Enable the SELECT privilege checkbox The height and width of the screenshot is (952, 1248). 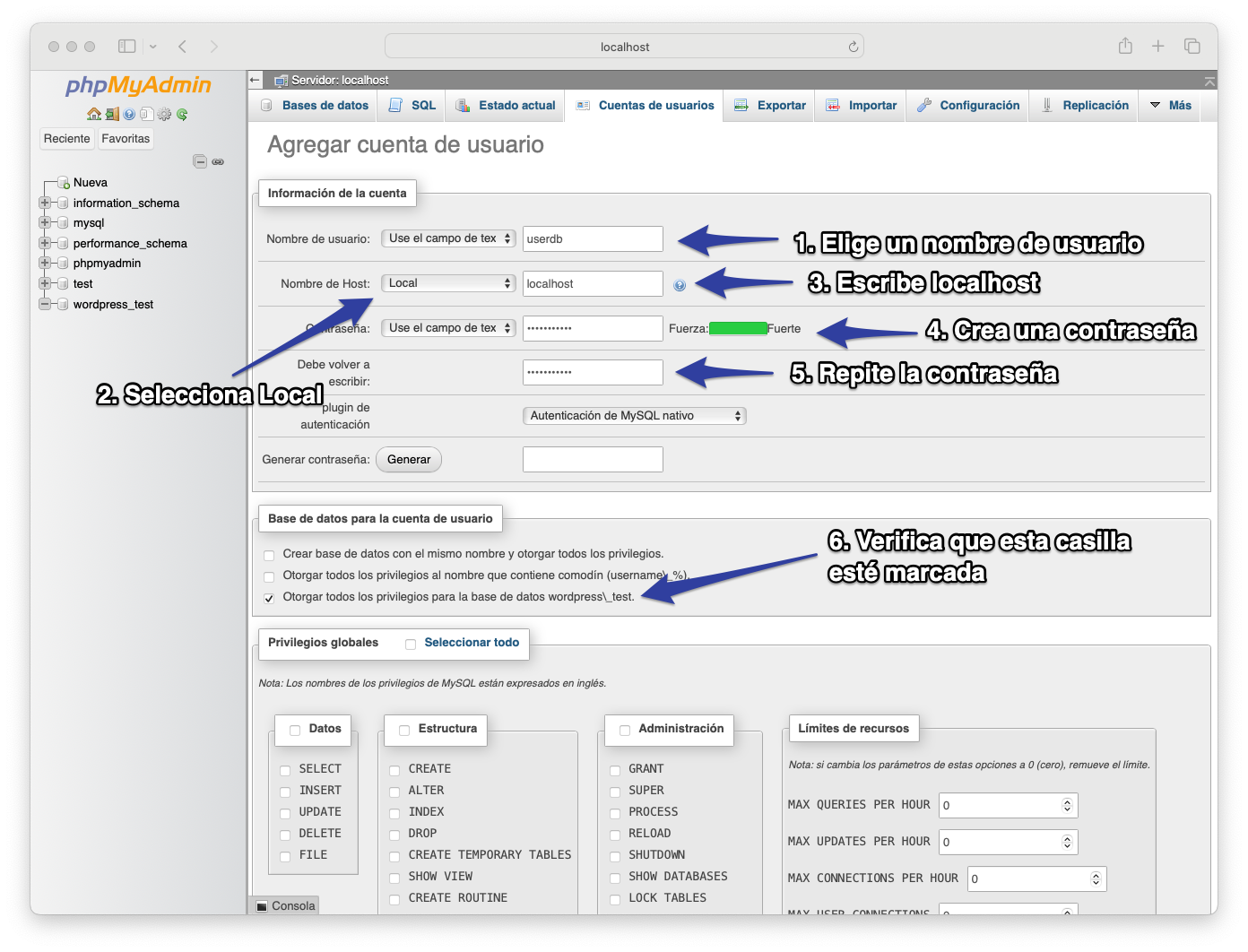285,770
